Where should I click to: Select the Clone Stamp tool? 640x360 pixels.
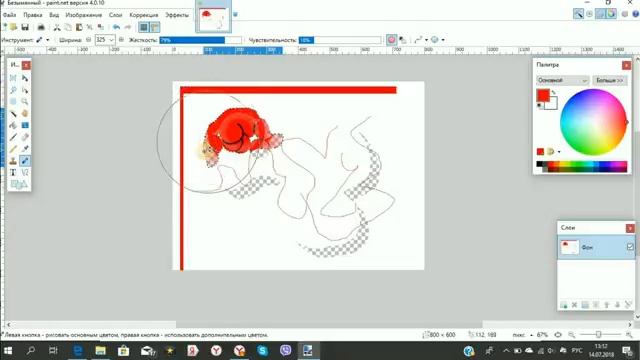tap(13, 161)
